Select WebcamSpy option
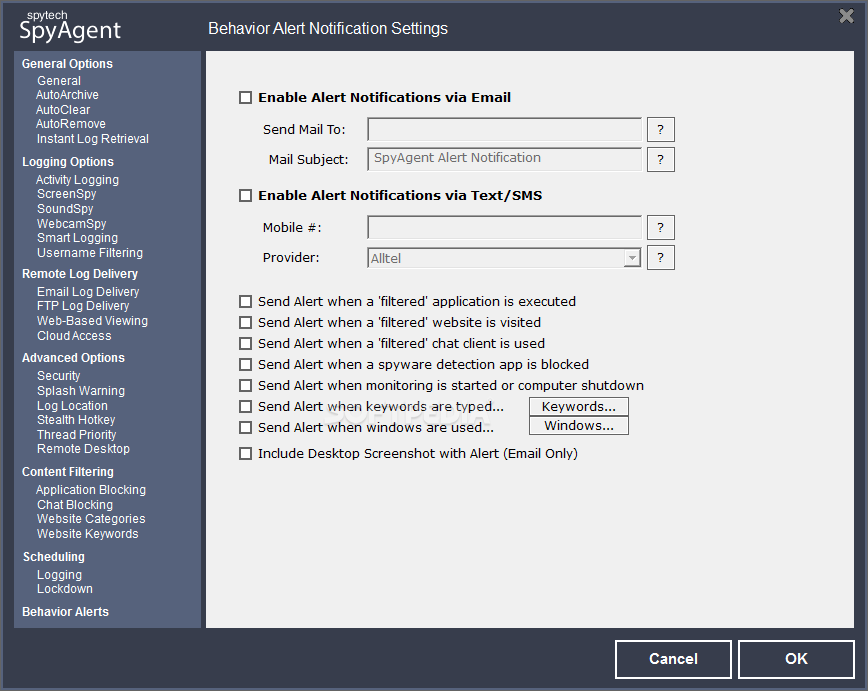The height and width of the screenshot is (691, 868). point(71,224)
